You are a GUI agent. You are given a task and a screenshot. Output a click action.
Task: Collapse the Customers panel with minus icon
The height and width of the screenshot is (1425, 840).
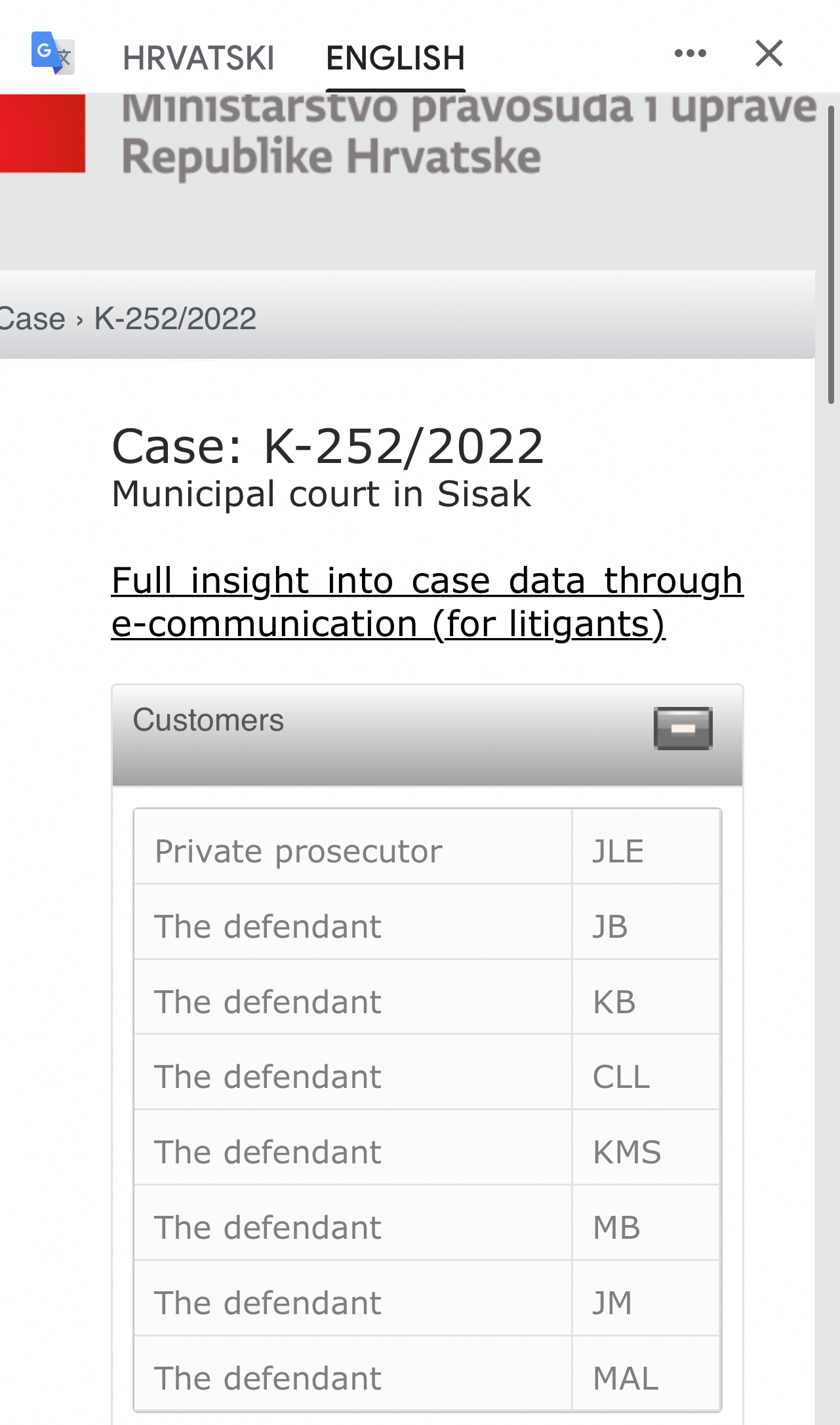pos(683,728)
